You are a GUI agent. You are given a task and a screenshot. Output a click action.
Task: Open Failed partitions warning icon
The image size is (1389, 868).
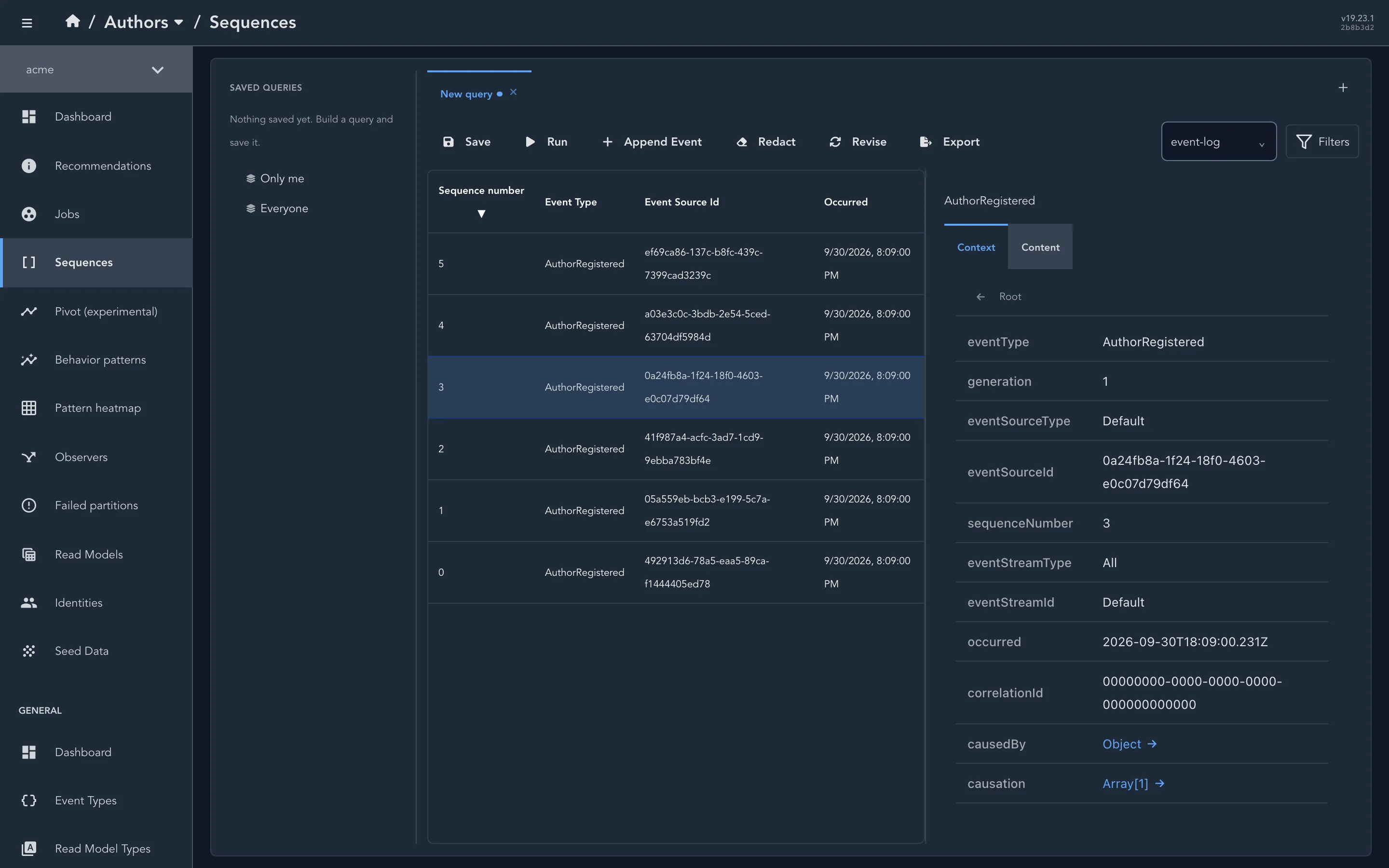tap(29, 505)
